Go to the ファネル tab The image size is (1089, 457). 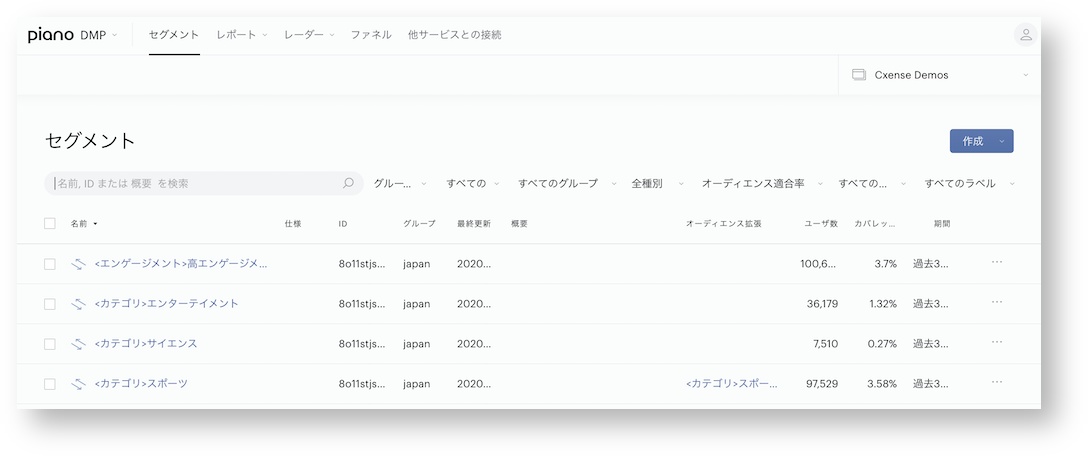(x=371, y=35)
